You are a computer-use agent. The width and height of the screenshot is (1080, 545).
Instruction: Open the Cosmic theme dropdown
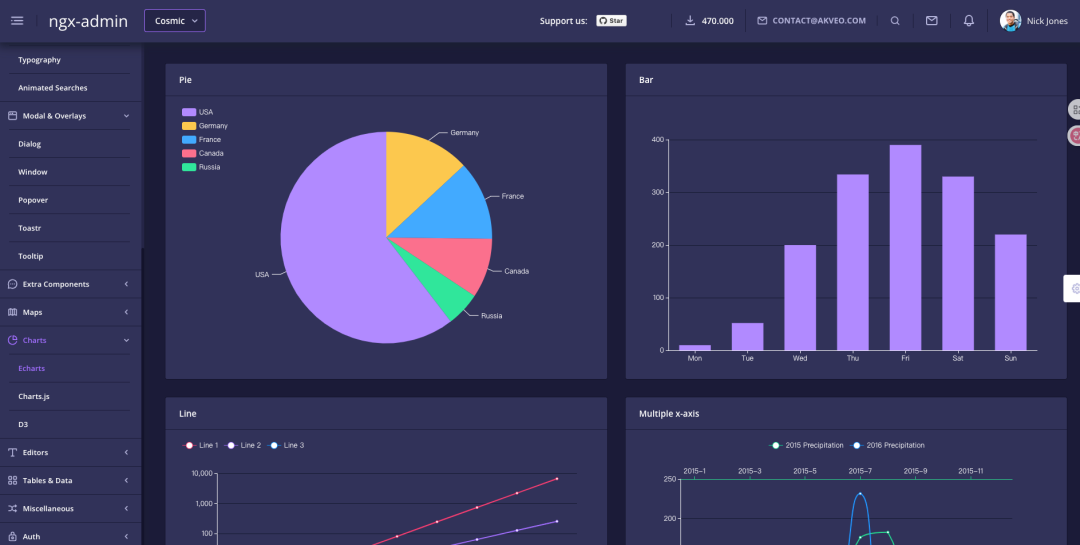point(175,21)
